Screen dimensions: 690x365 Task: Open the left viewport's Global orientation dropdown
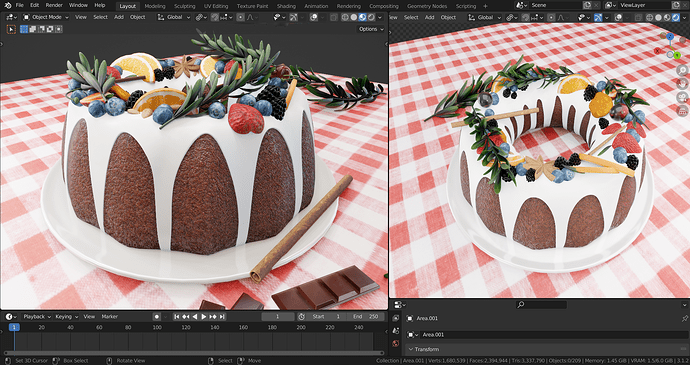click(x=174, y=17)
